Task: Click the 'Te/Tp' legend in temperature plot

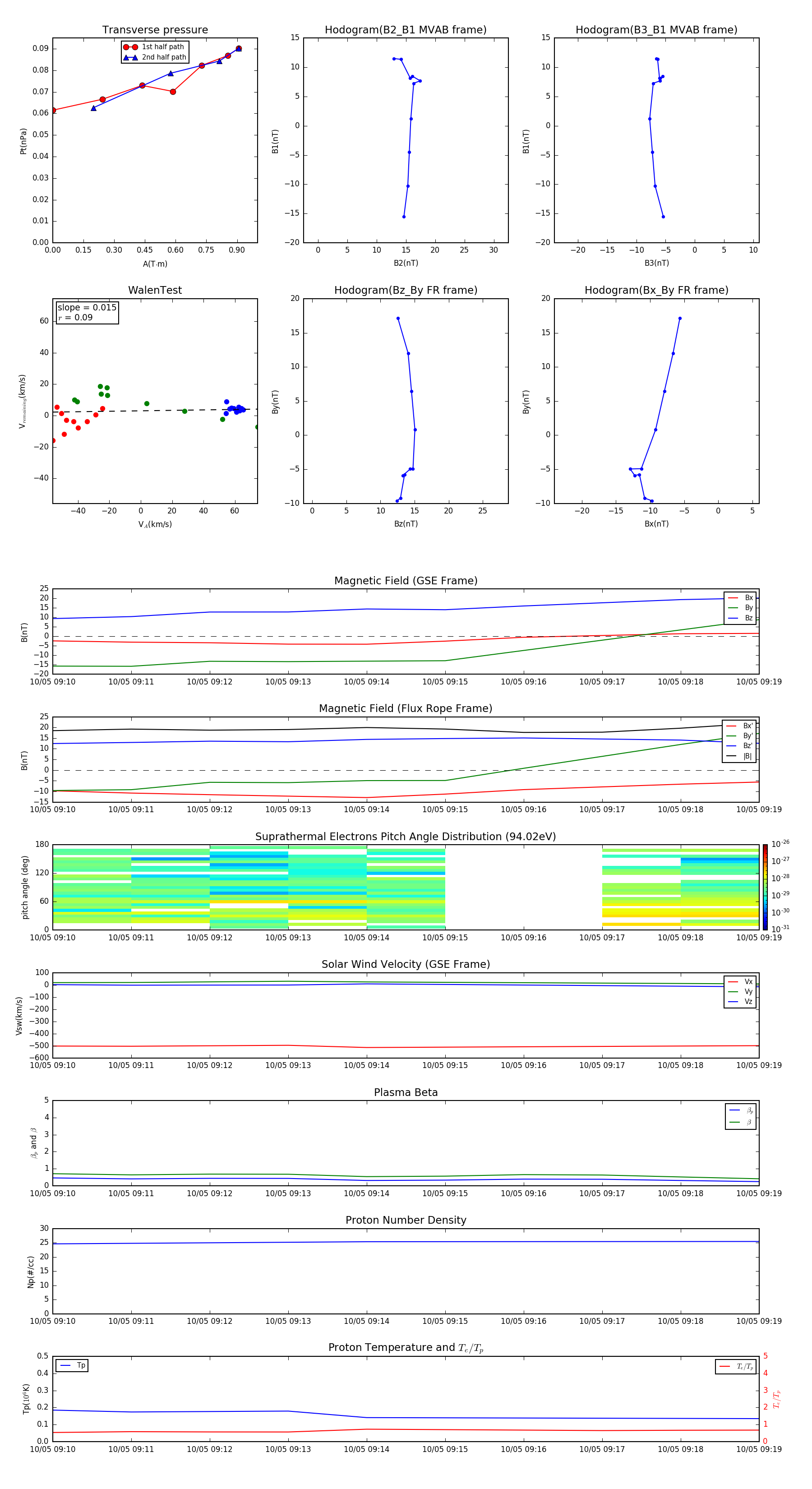Action: click(x=736, y=1366)
